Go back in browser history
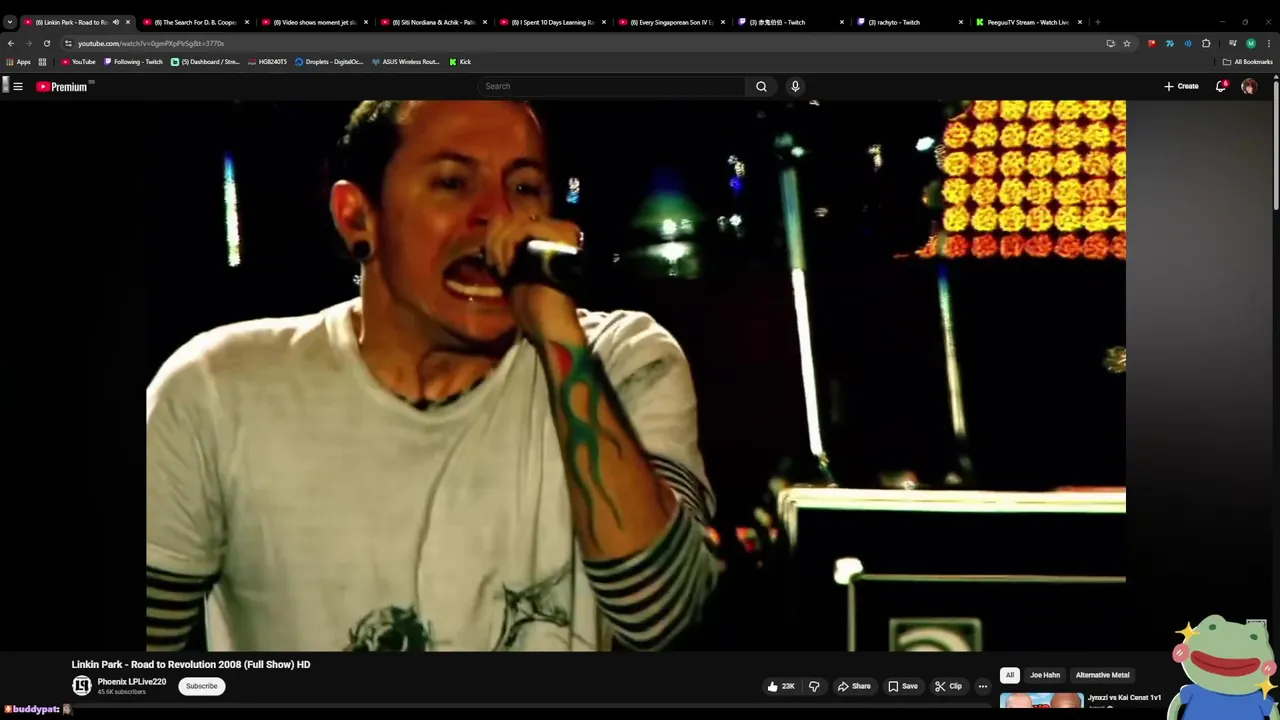 [x=11, y=43]
